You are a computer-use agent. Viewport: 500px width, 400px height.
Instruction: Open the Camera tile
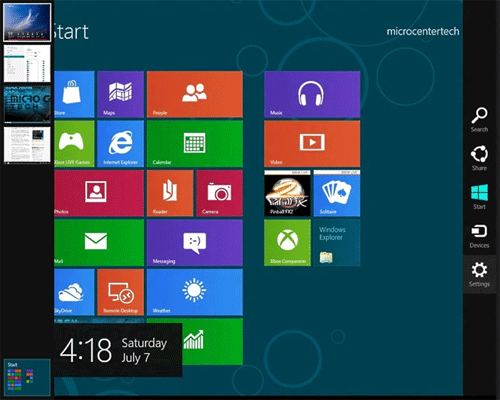point(219,193)
